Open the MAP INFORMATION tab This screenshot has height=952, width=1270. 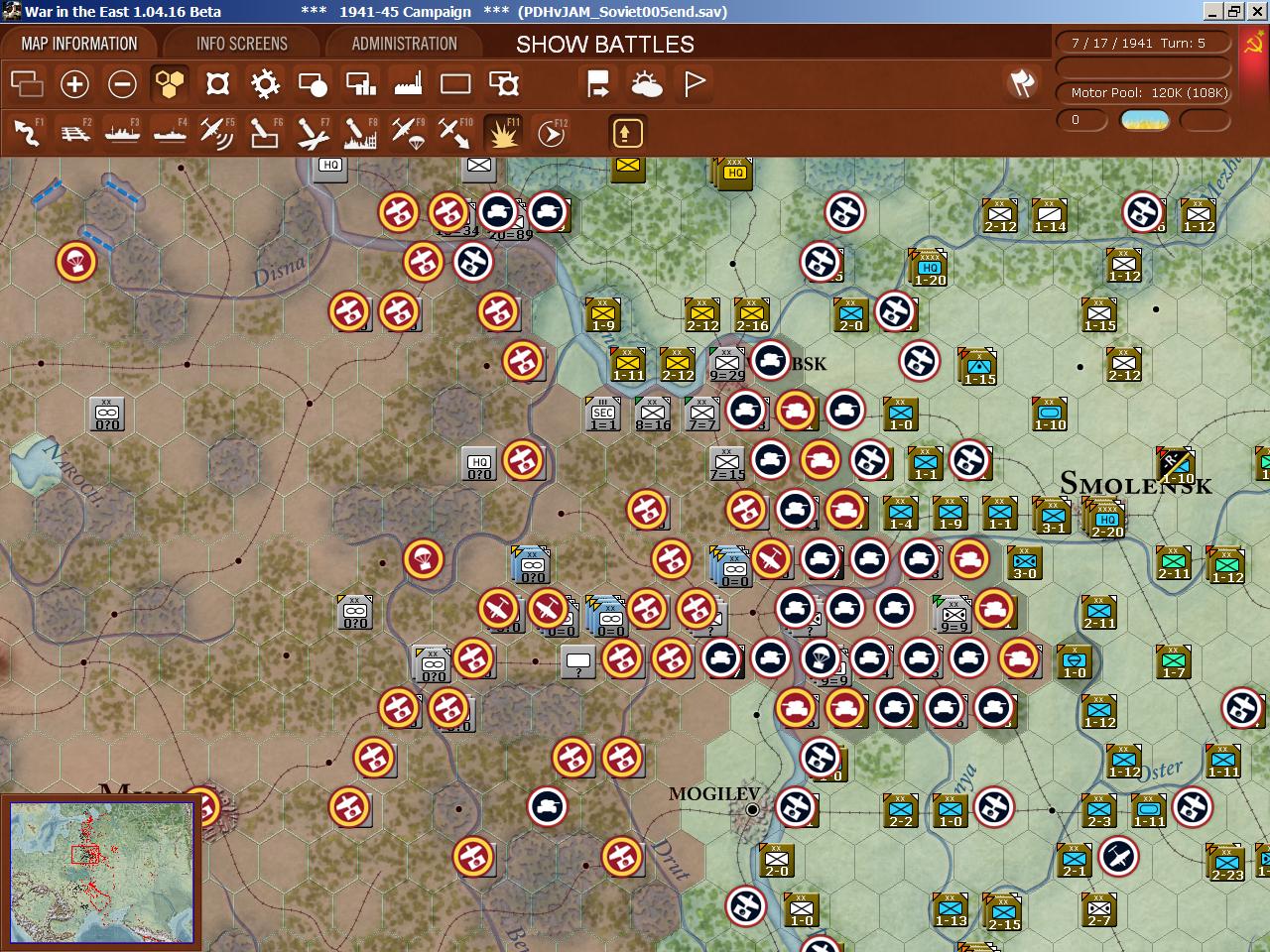click(x=79, y=44)
